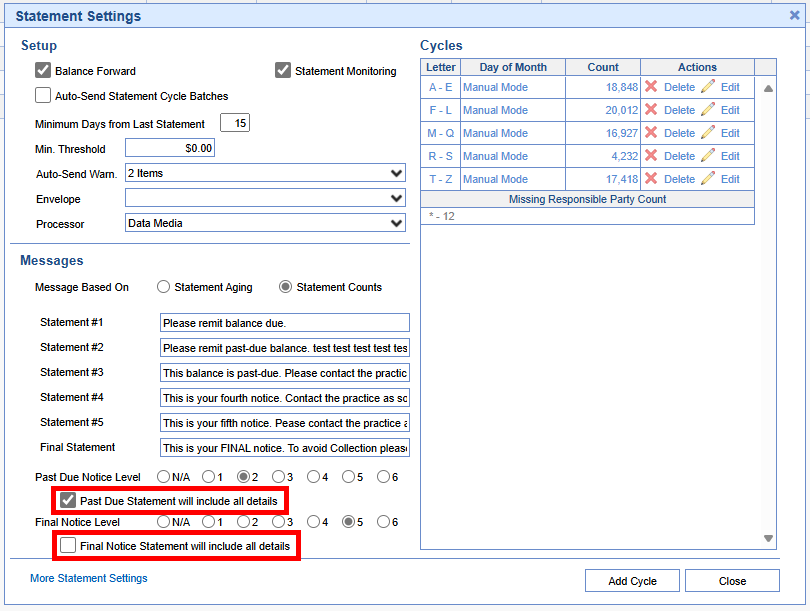Click the Statement #2 message field
The image size is (810, 611).
pos(285,348)
